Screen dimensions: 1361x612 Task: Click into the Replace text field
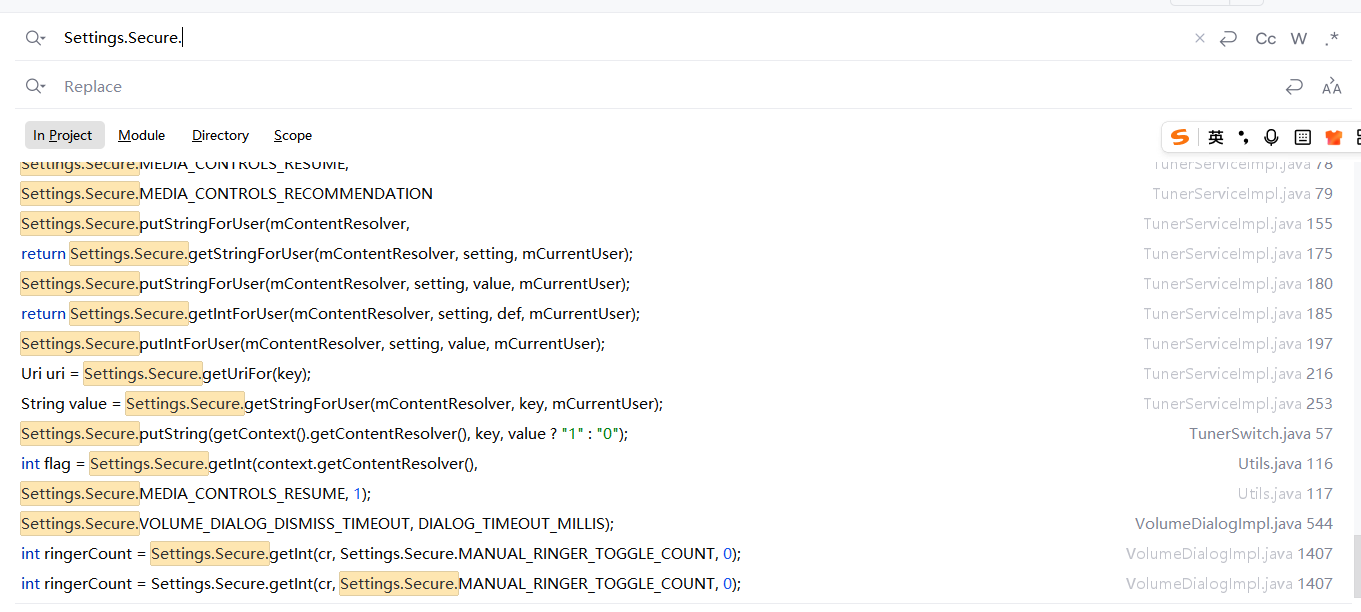[660, 87]
